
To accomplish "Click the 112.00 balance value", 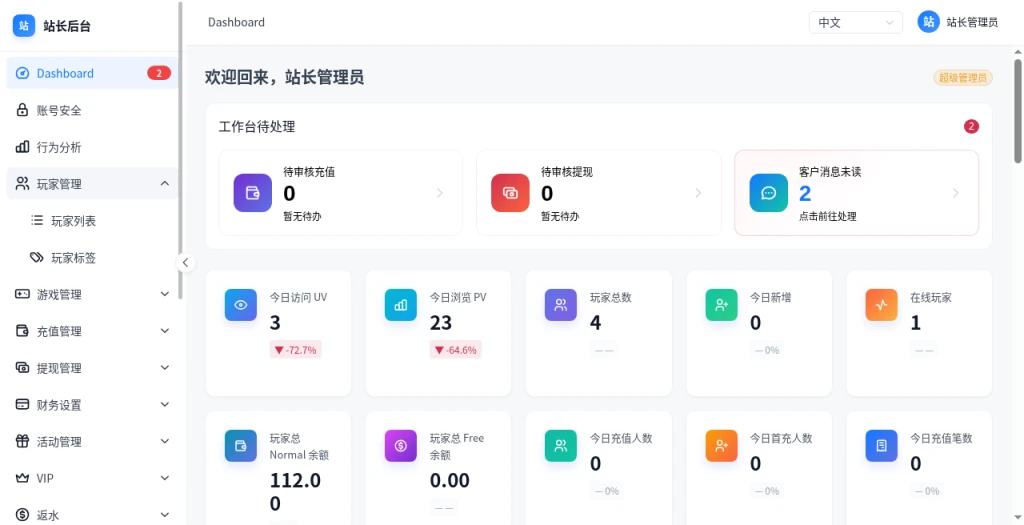I will [x=295, y=492].
